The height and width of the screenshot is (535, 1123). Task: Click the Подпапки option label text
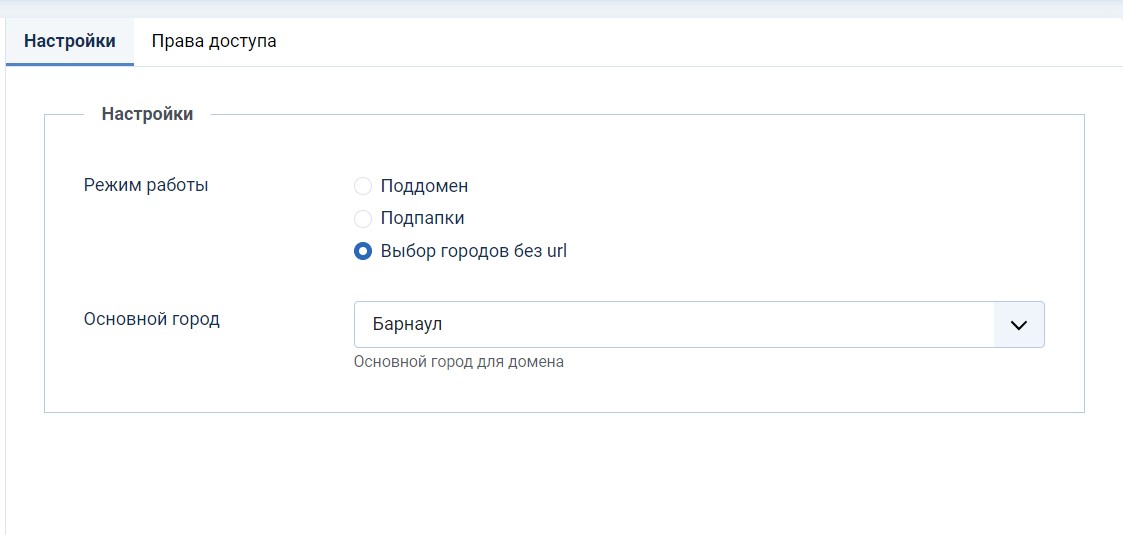point(422,218)
